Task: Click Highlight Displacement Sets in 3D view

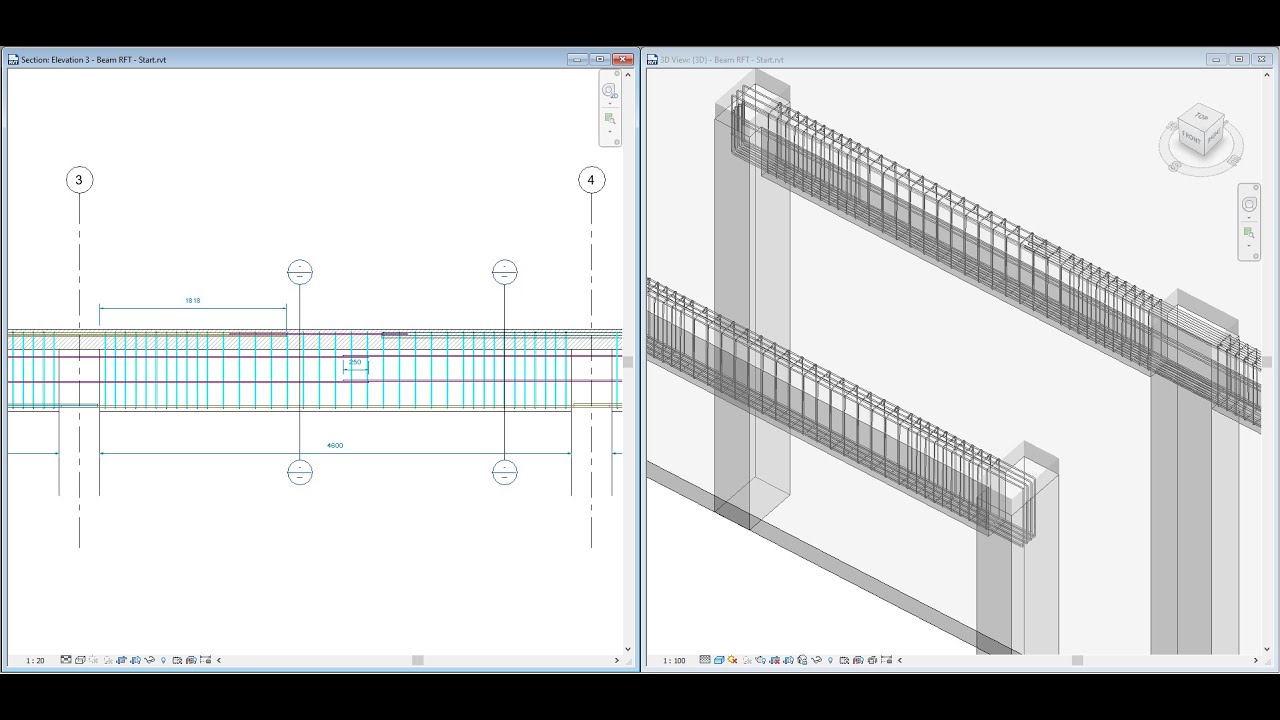Action: [872, 660]
